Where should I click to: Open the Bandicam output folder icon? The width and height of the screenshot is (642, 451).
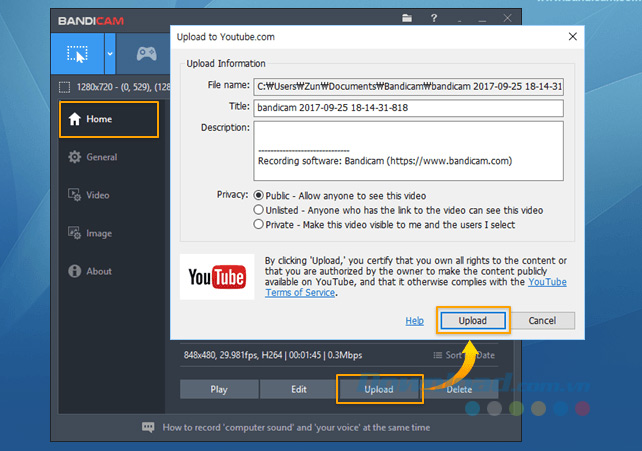pyautogui.click(x=407, y=18)
